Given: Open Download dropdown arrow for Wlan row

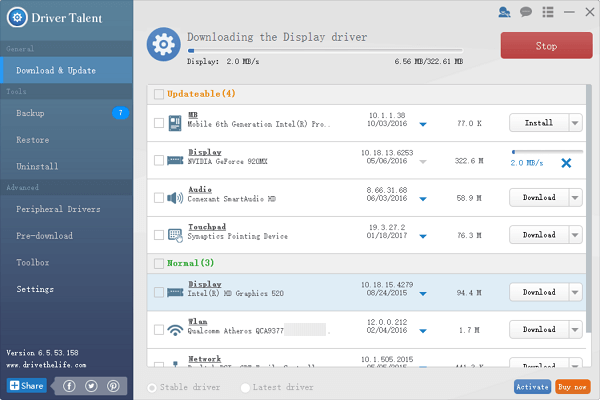Looking at the screenshot, I should [x=575, y=330].
